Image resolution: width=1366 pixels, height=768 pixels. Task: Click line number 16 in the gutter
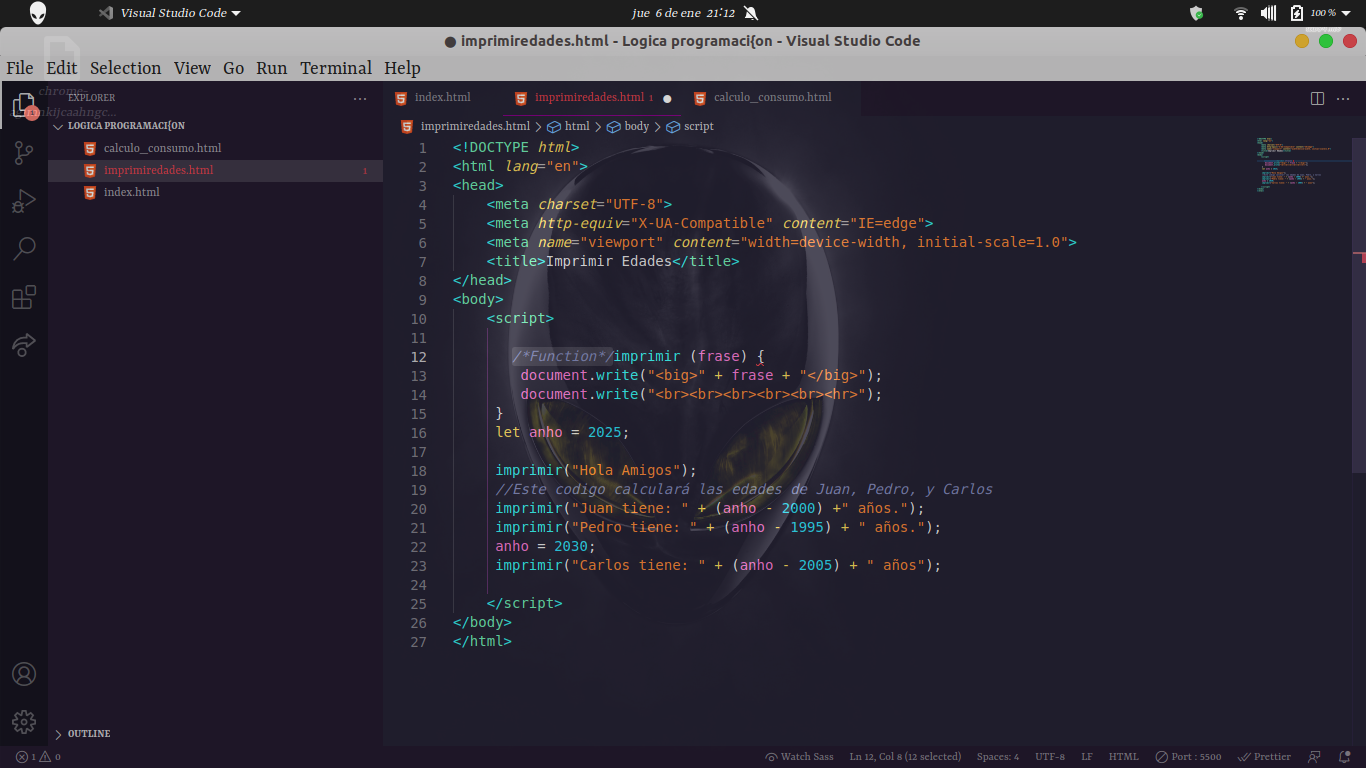[418, 433]
